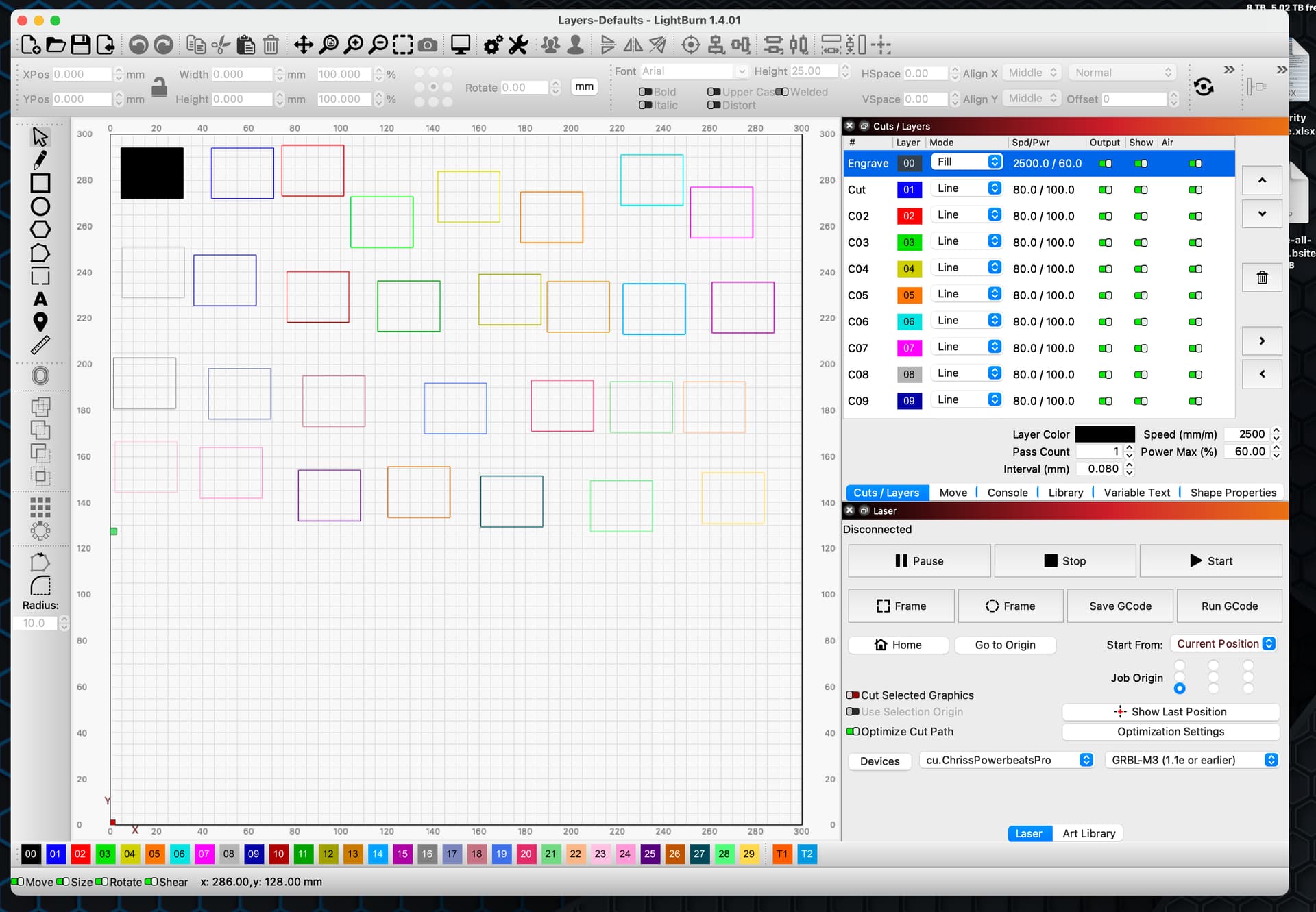Delete selection with toolbar trash icon
This screenshot has width=1316, height=912.
tap(271, 45)
